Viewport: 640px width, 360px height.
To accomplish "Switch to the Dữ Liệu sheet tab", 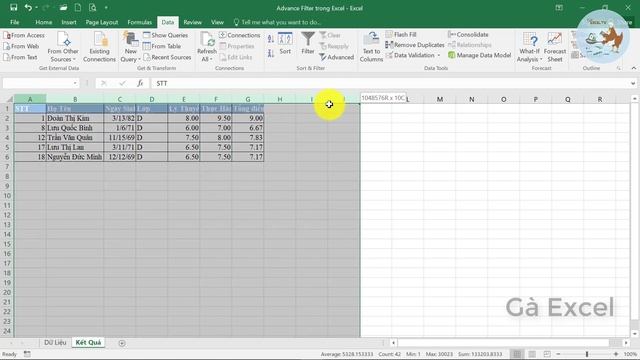I will (55, 342).
